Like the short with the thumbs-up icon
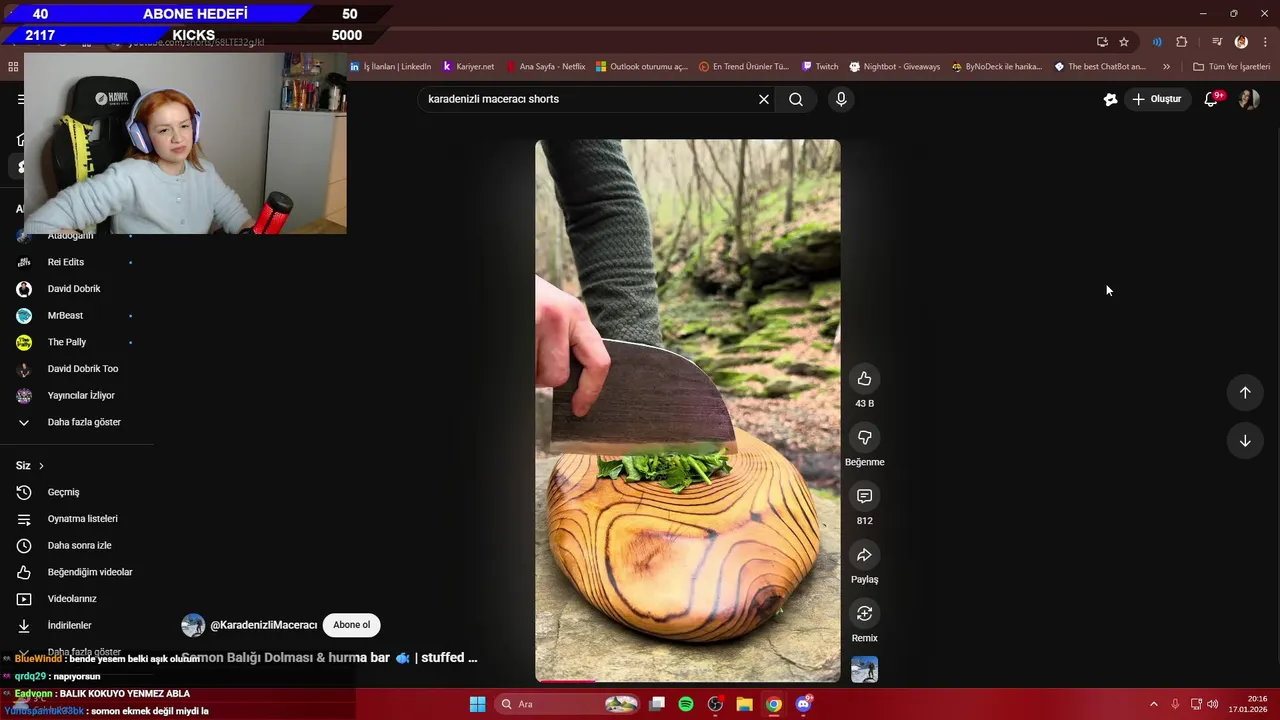 click(864, 379)
